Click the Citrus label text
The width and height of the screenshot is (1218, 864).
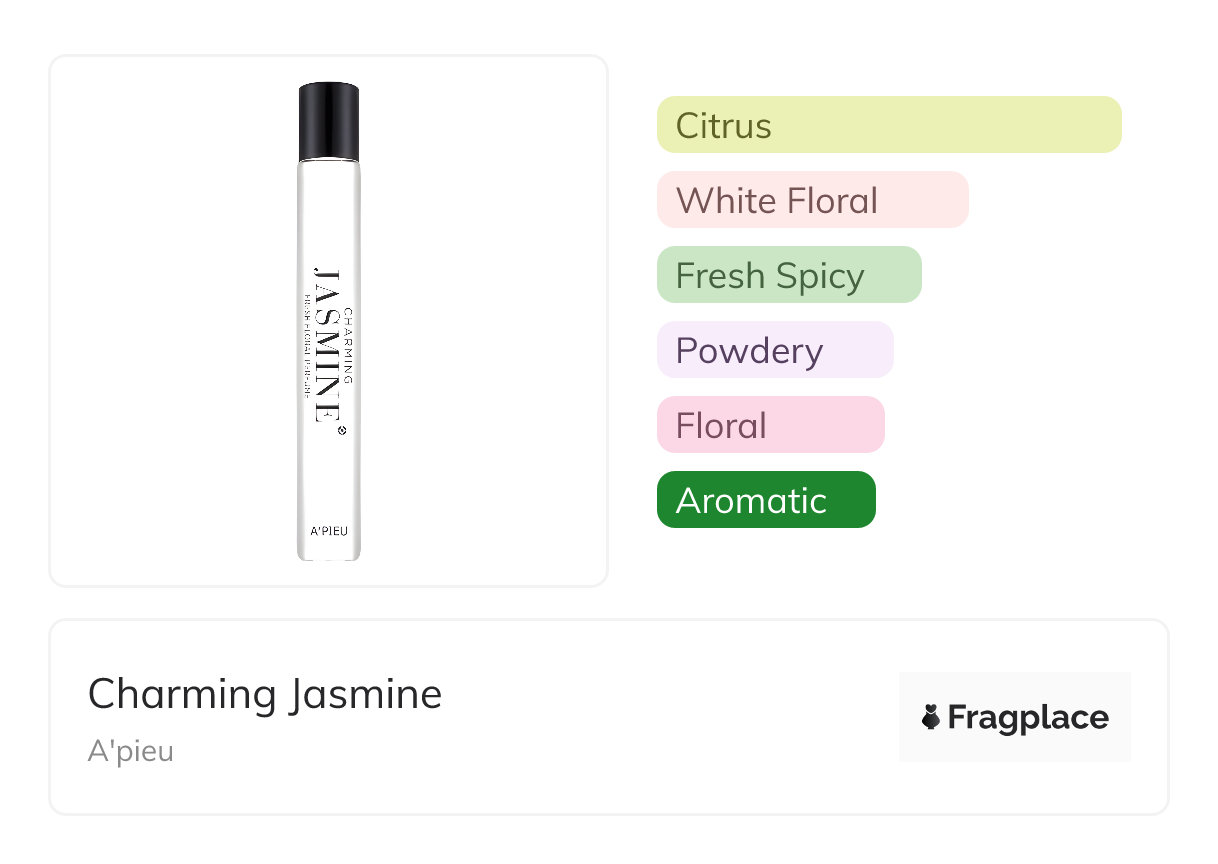(724, 126)
